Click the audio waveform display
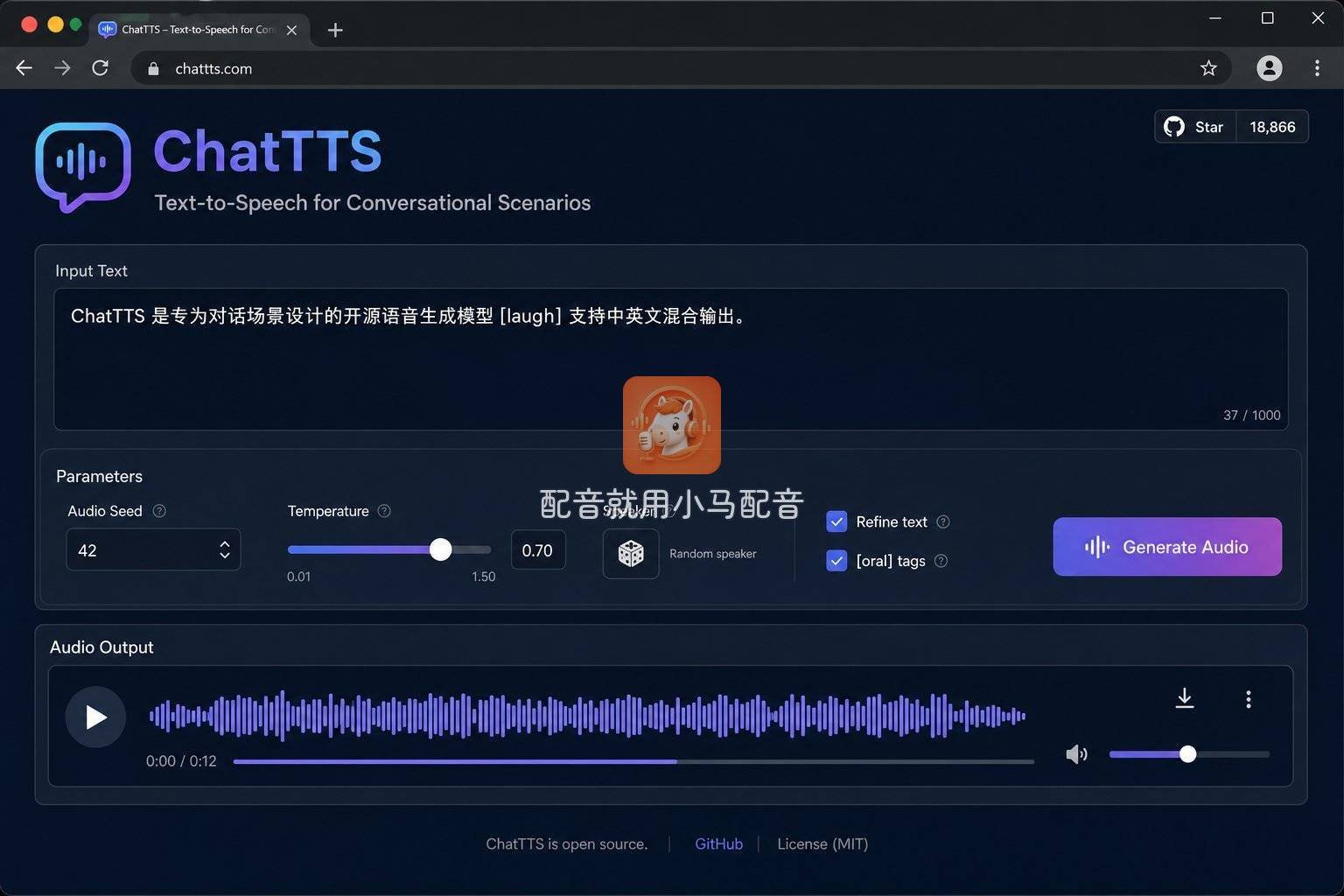Screen dimensions: 1344x896 [x=587, y=716]
